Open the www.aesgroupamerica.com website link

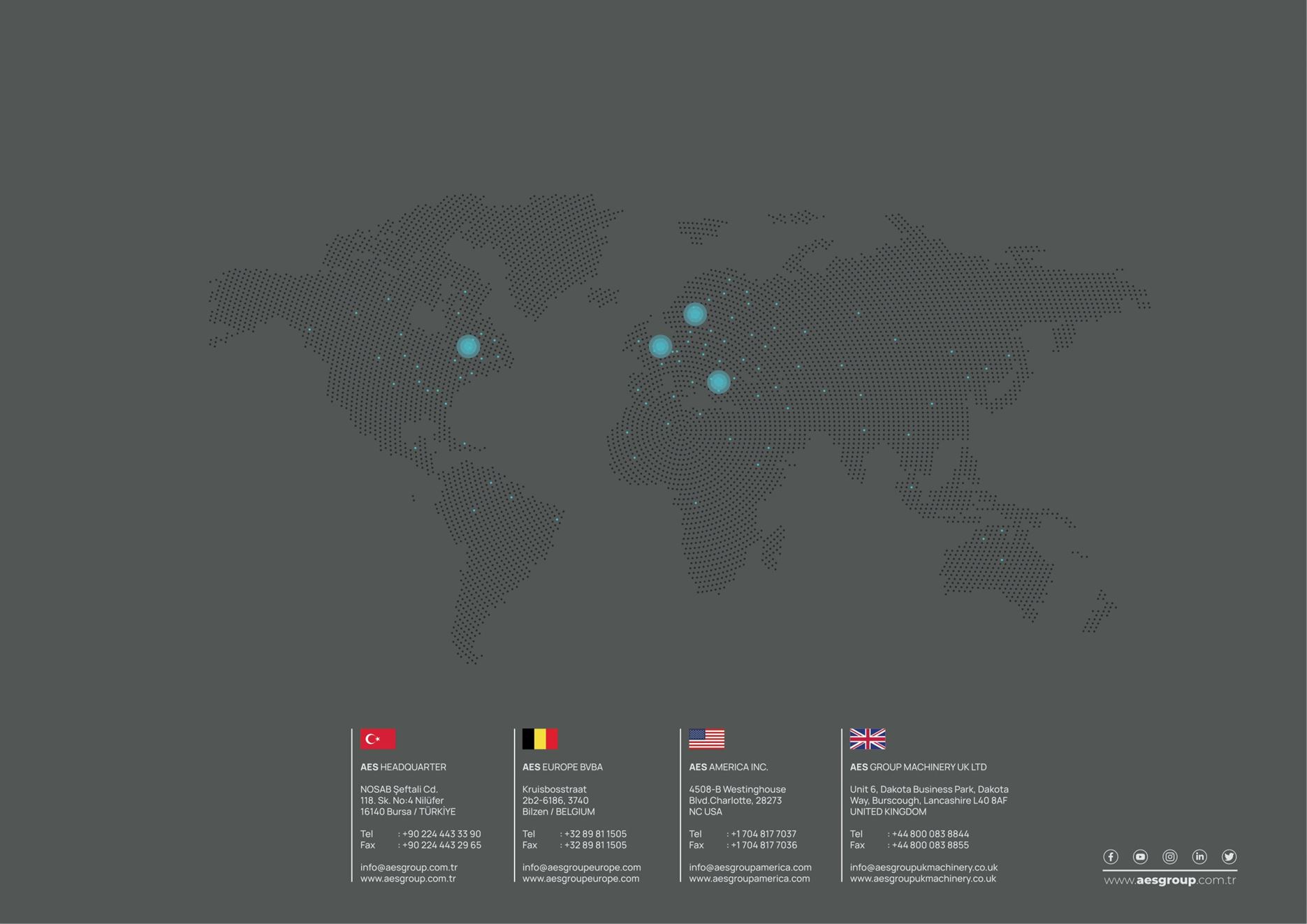(x=749, y=879)
